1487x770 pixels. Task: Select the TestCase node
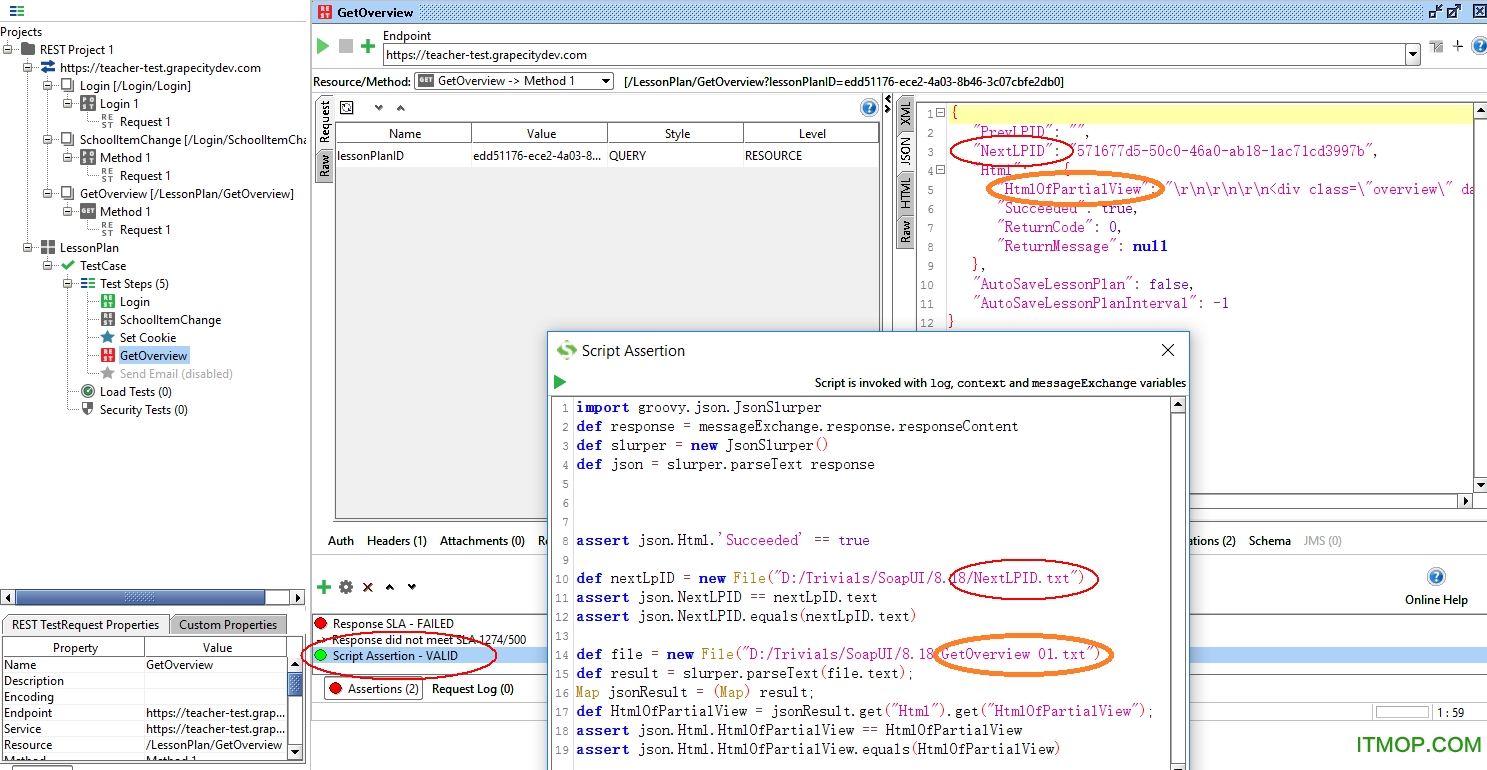93,265
